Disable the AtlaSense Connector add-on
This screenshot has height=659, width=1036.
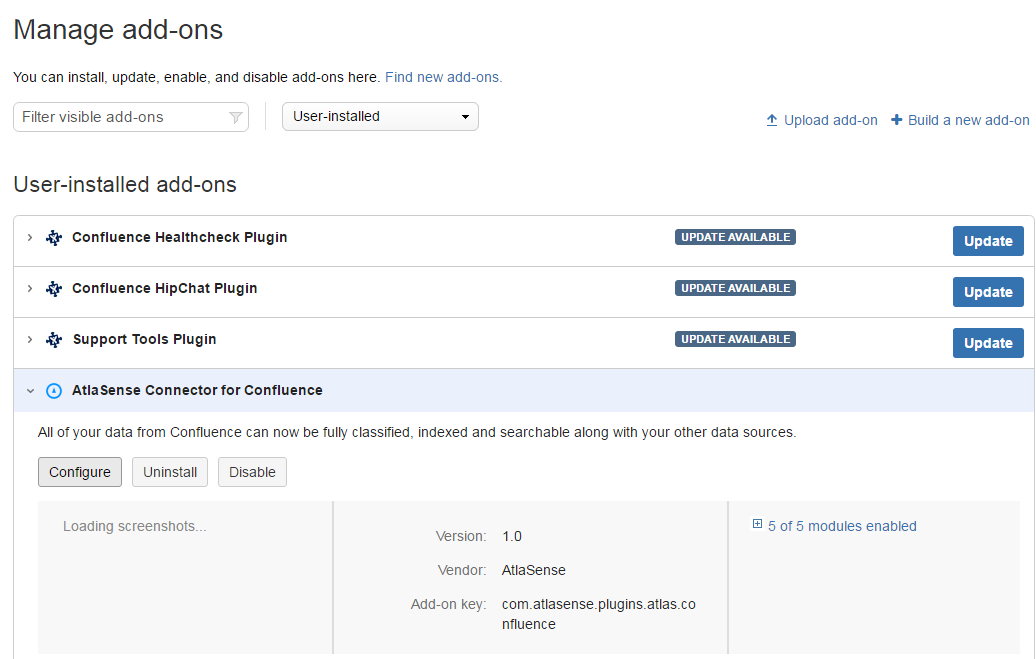252,472
